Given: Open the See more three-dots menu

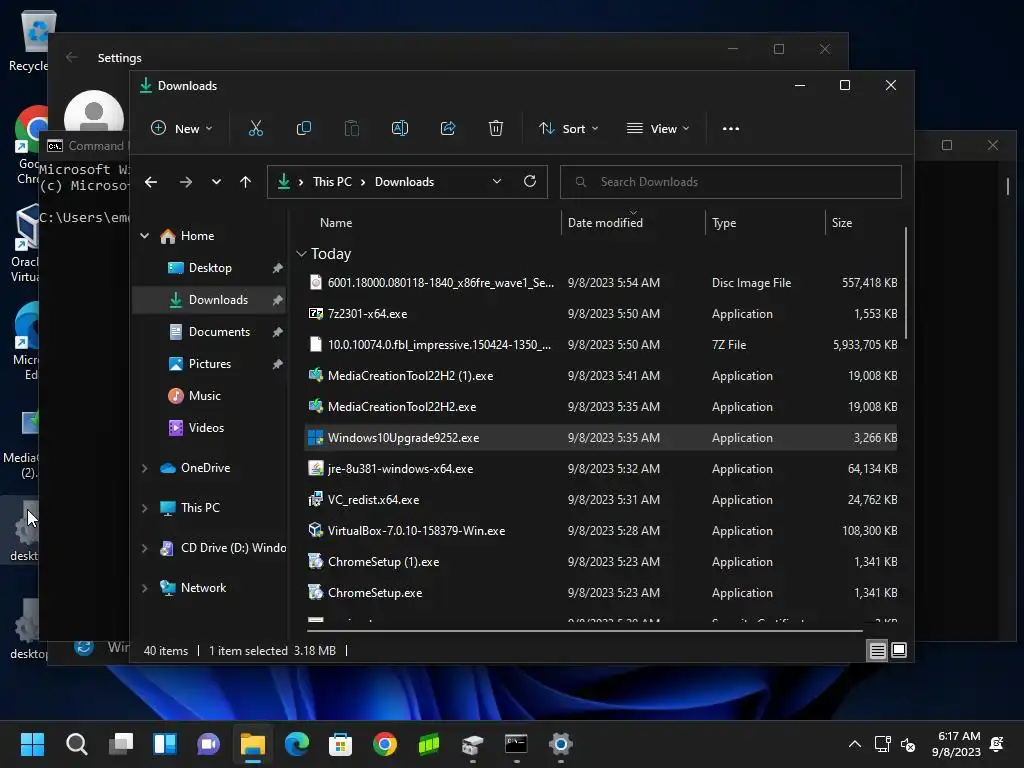Looking at the screenshot, I should pyautogui.click(x=731, y=129).
